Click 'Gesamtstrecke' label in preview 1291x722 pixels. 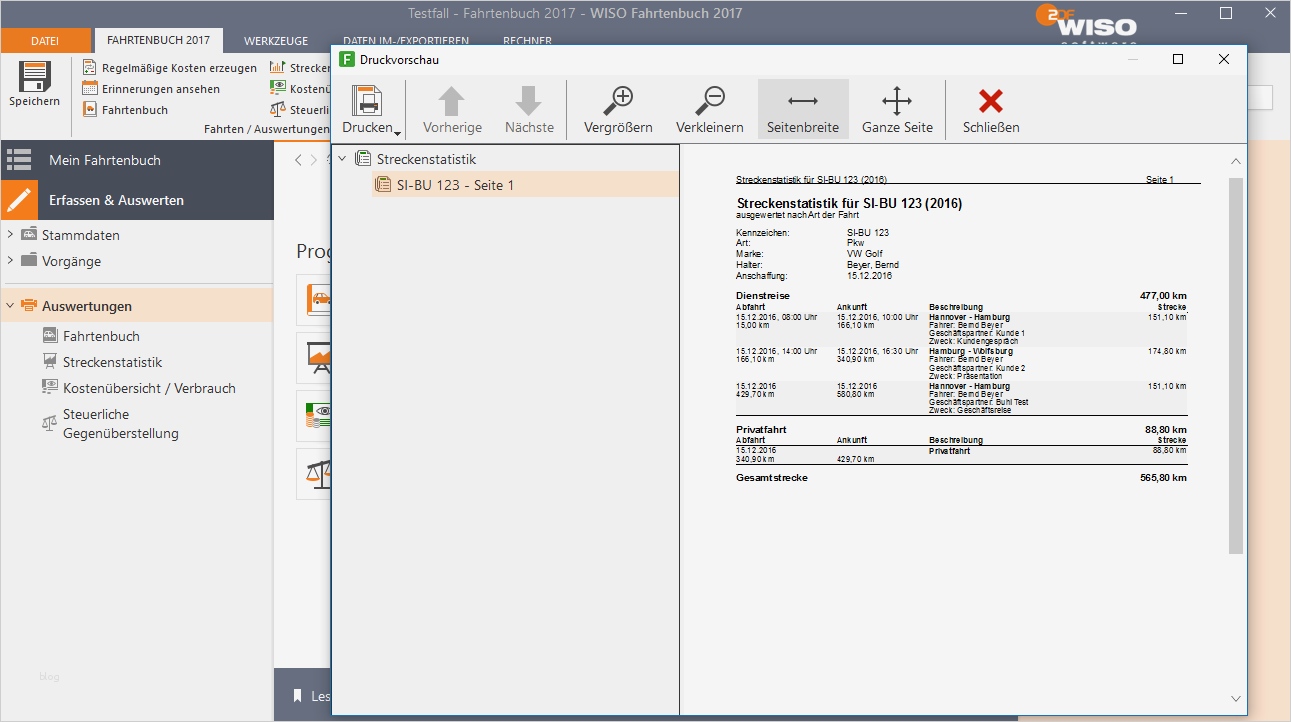coord(772,478)
